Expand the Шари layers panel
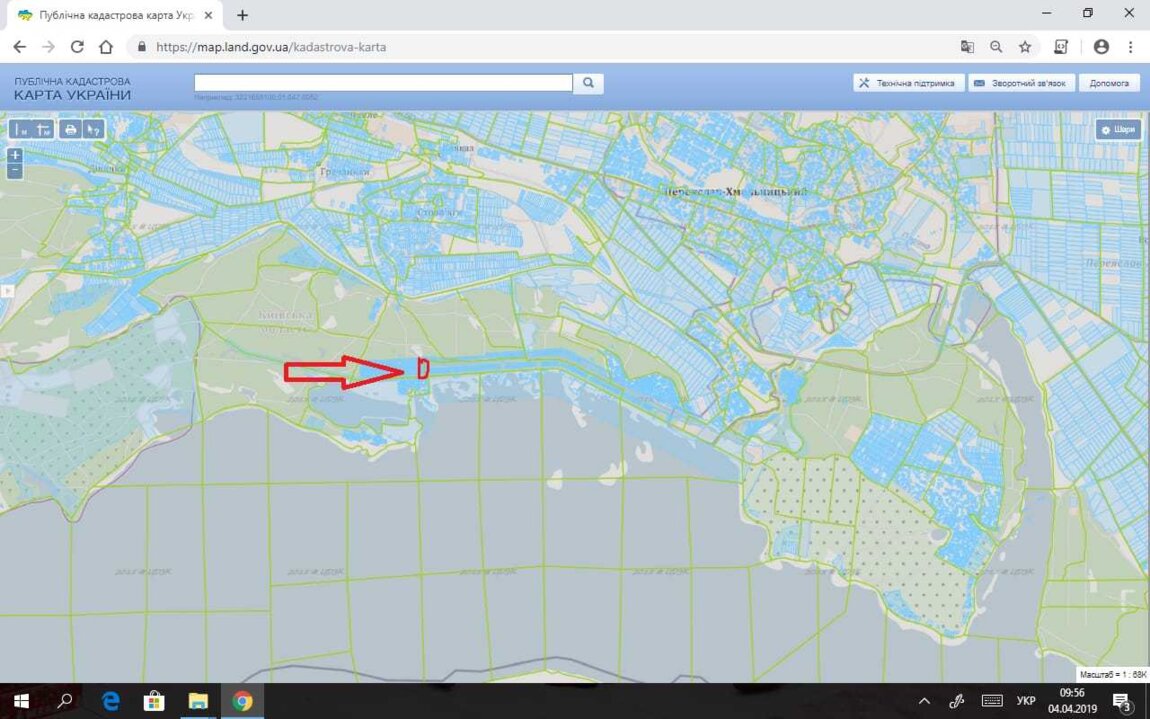 point(1117,129)
